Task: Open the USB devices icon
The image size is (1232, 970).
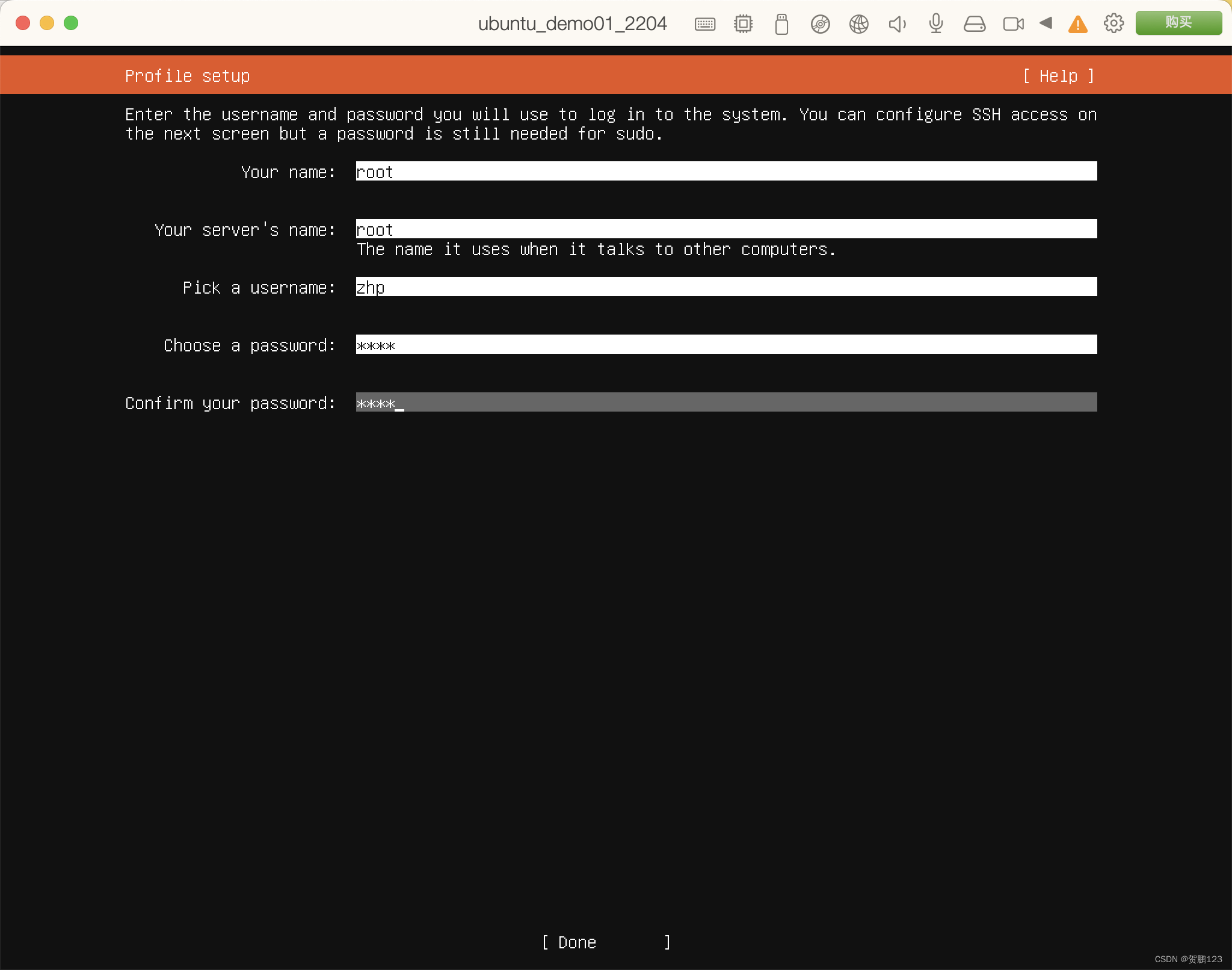Action: [x=781, y=23]
